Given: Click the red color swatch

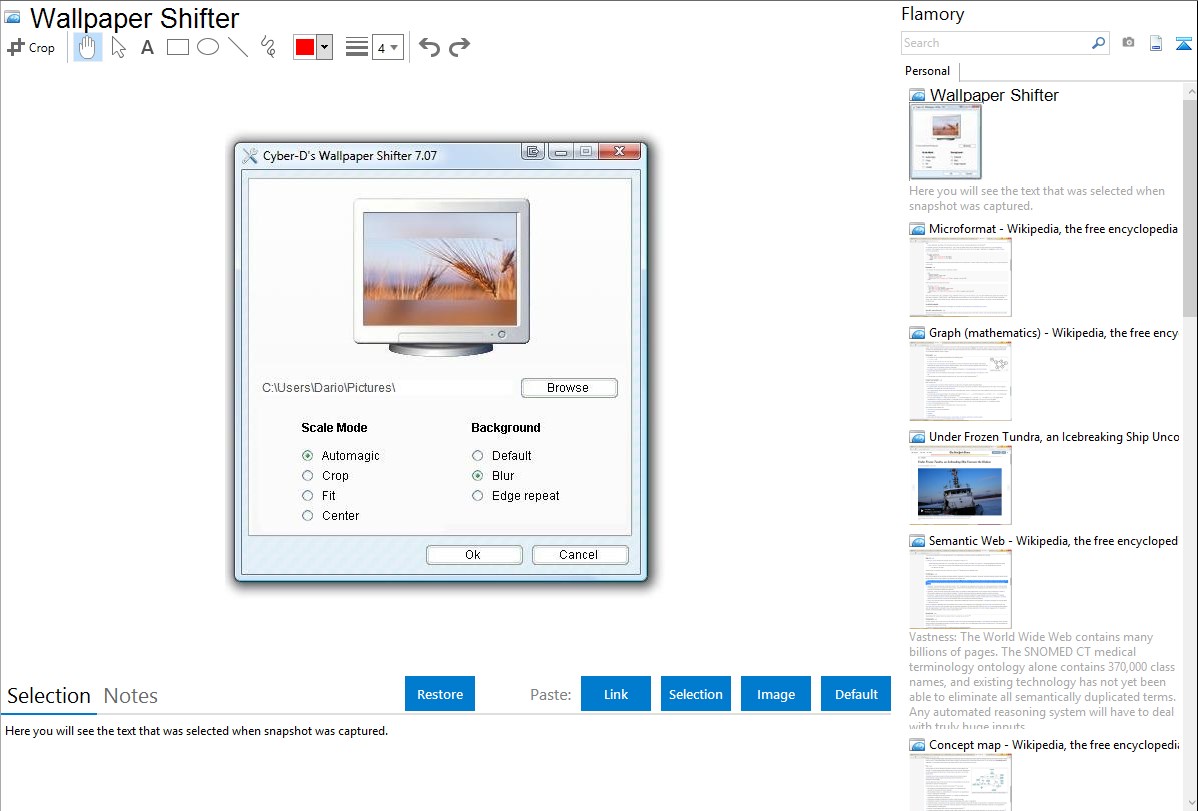Looking at the screenshot, I should click(x=305, y=47).
